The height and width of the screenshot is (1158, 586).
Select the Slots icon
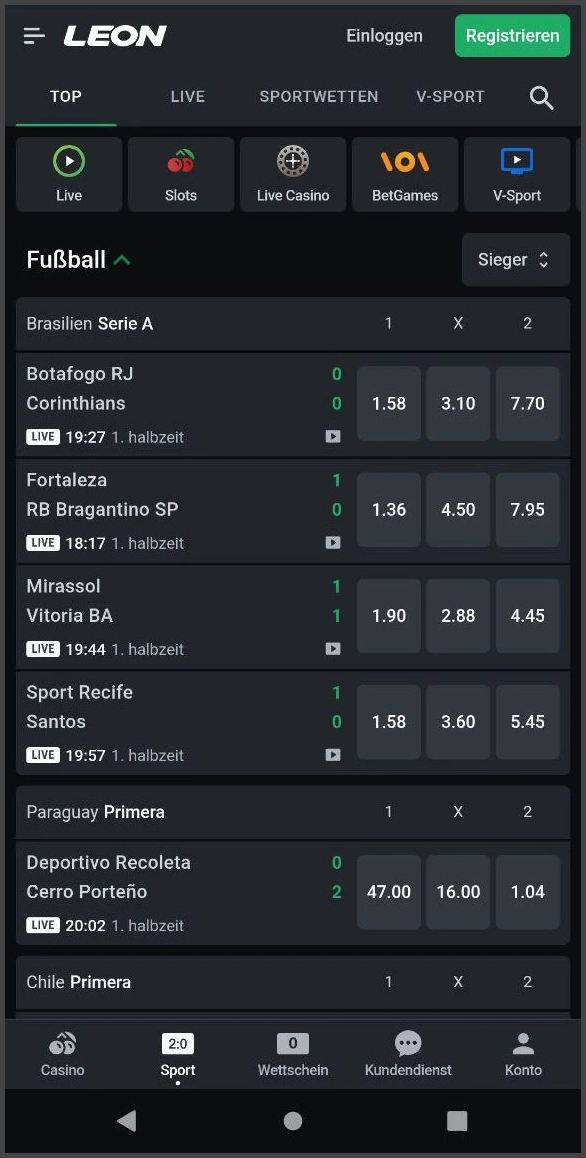tap(180, 174)
